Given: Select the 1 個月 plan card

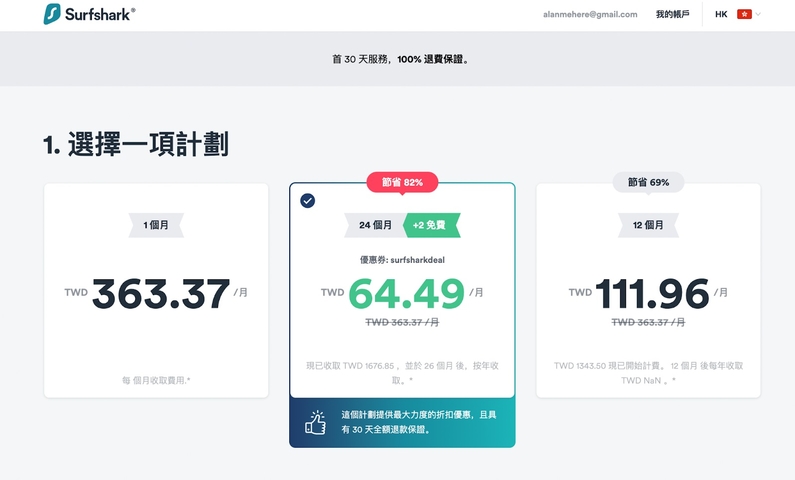Looking at the screenshot, I should point(156,290).
